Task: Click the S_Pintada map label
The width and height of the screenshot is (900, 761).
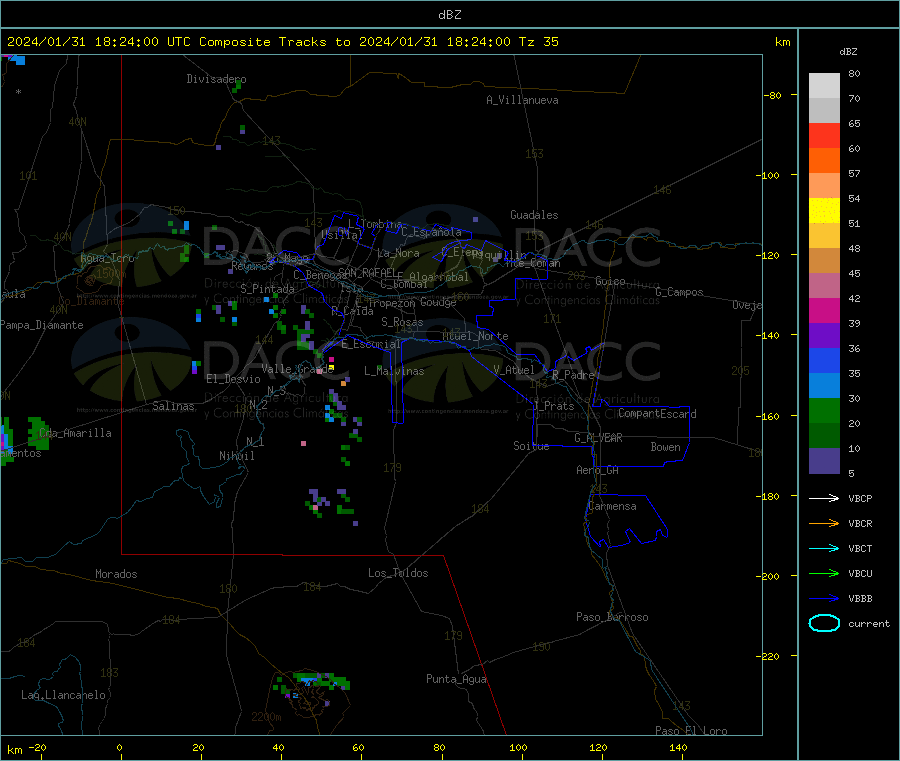Action: click(267, 289)
